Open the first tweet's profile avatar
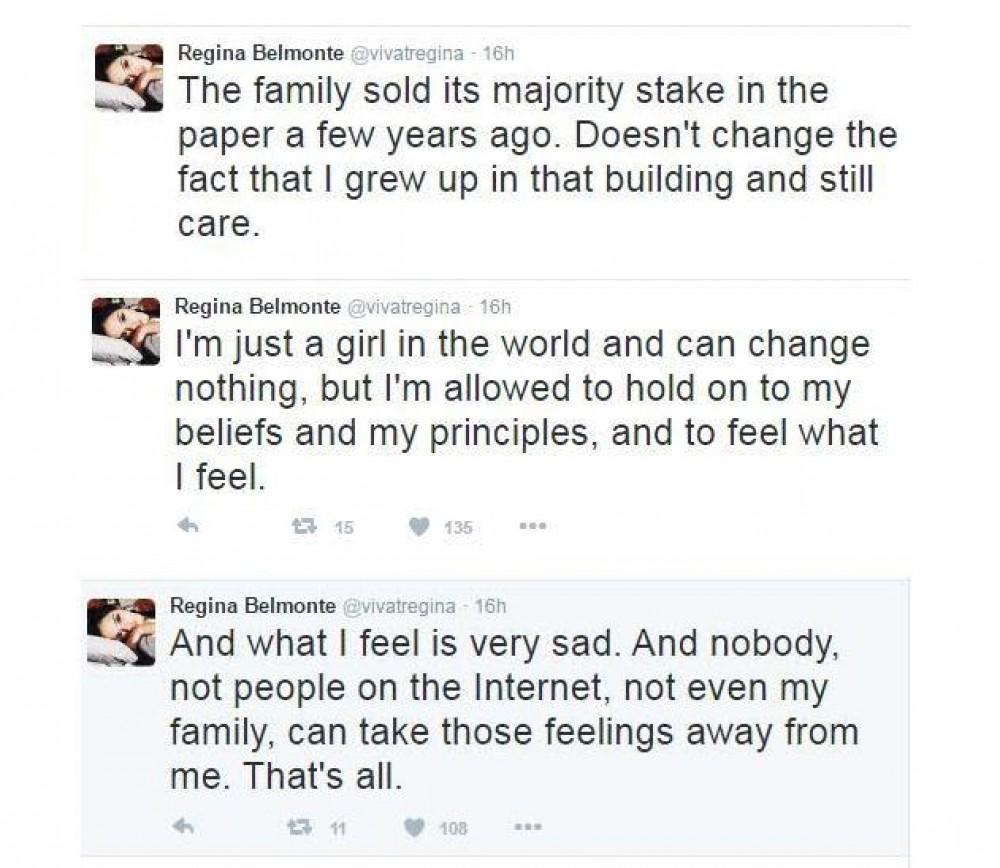Viewport: 1000px width, 868px height. (x=129, y=77)
